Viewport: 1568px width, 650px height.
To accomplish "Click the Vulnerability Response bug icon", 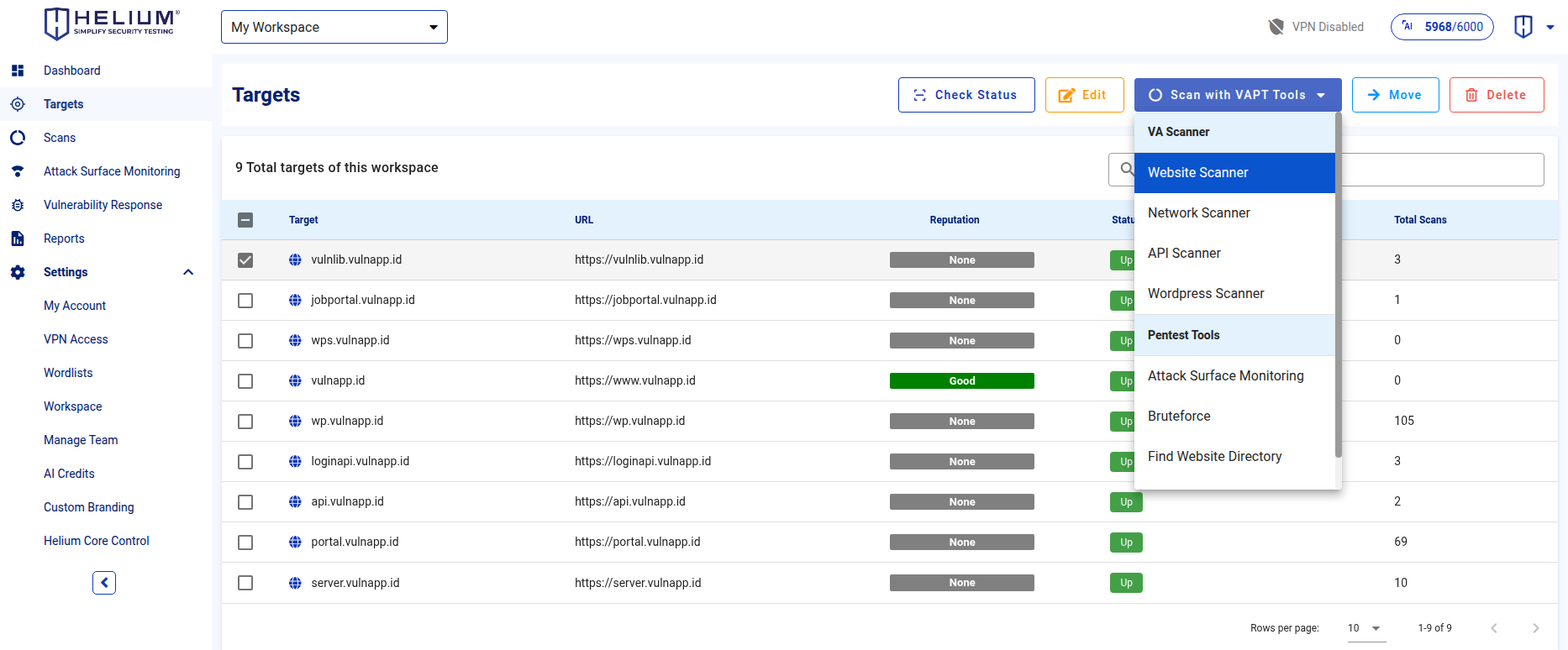I will click(x=18, y=205).
